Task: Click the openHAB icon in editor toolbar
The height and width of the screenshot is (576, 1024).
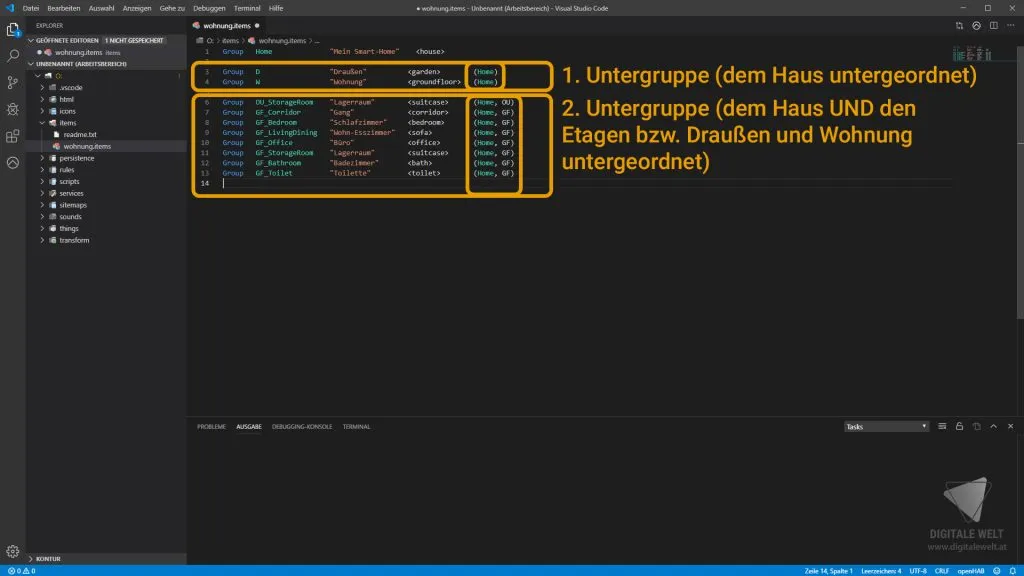Action: tap(976, 25)
